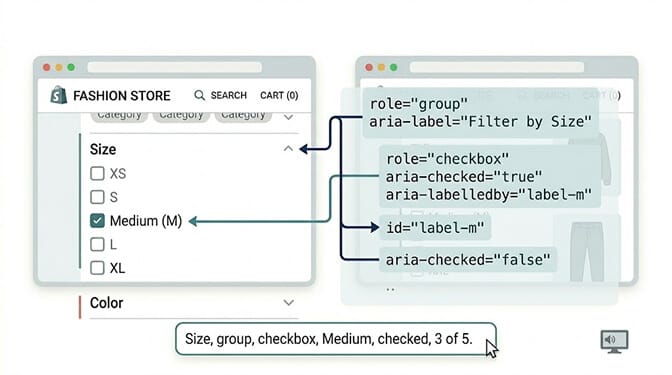Click the pants product thumbnail in right window
Screen dimensions: 672x375
587,251
